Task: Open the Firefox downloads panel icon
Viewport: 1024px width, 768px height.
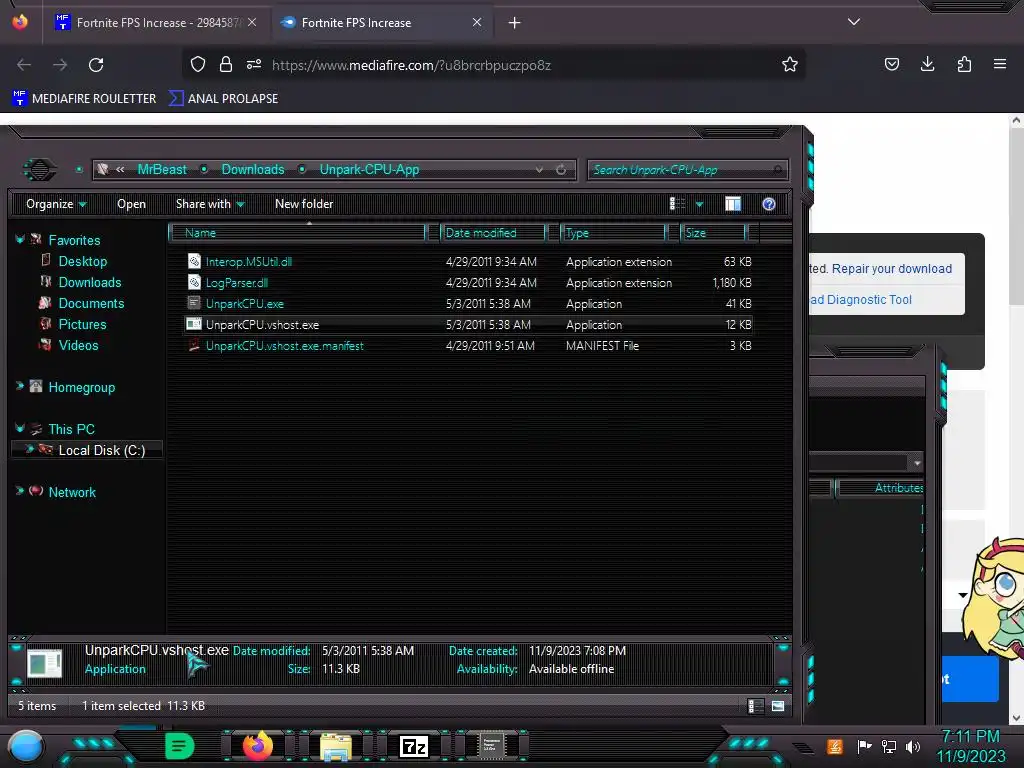Action: pos(927,64)
